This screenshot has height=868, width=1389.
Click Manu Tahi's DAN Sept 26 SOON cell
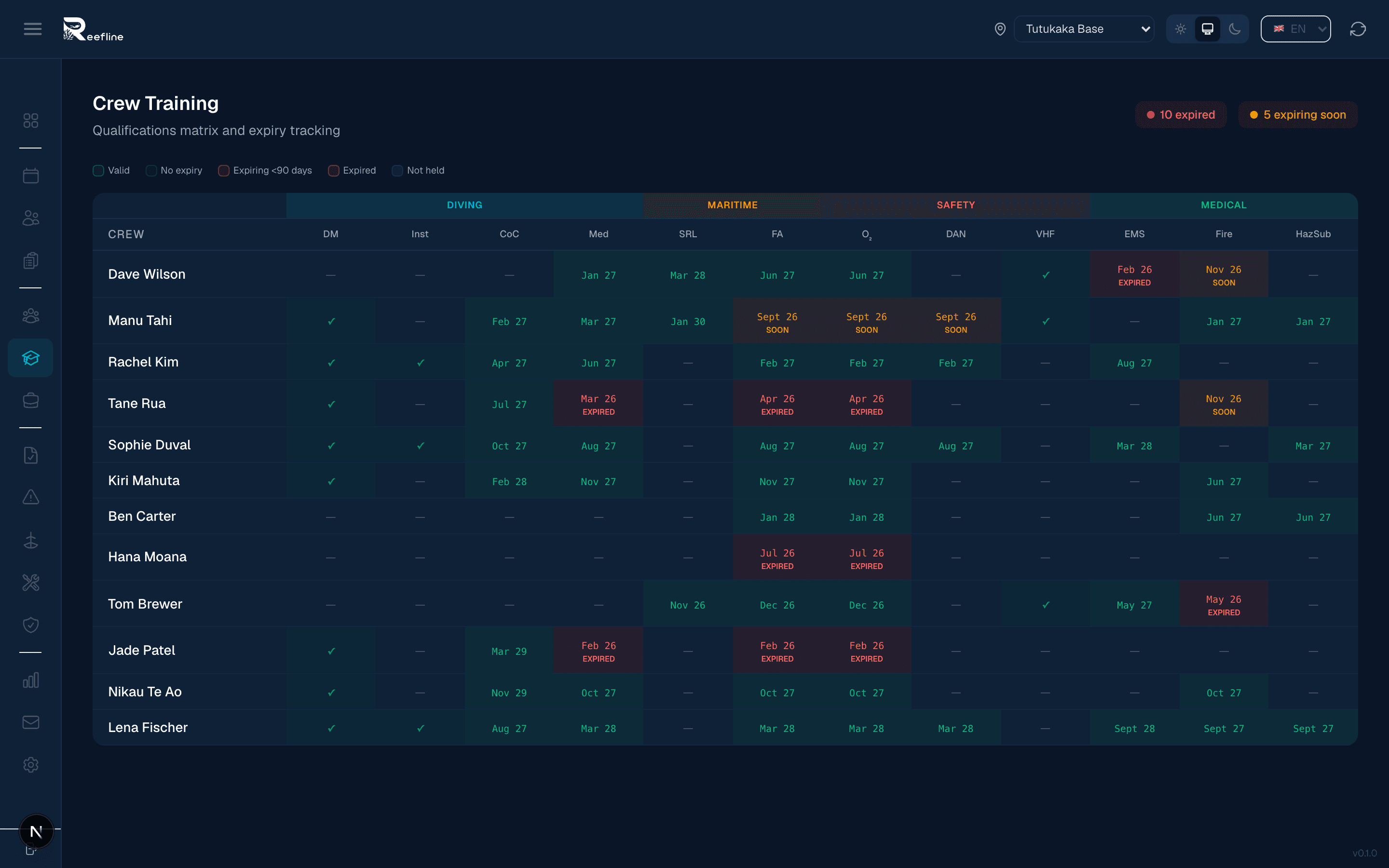point(955,322)
